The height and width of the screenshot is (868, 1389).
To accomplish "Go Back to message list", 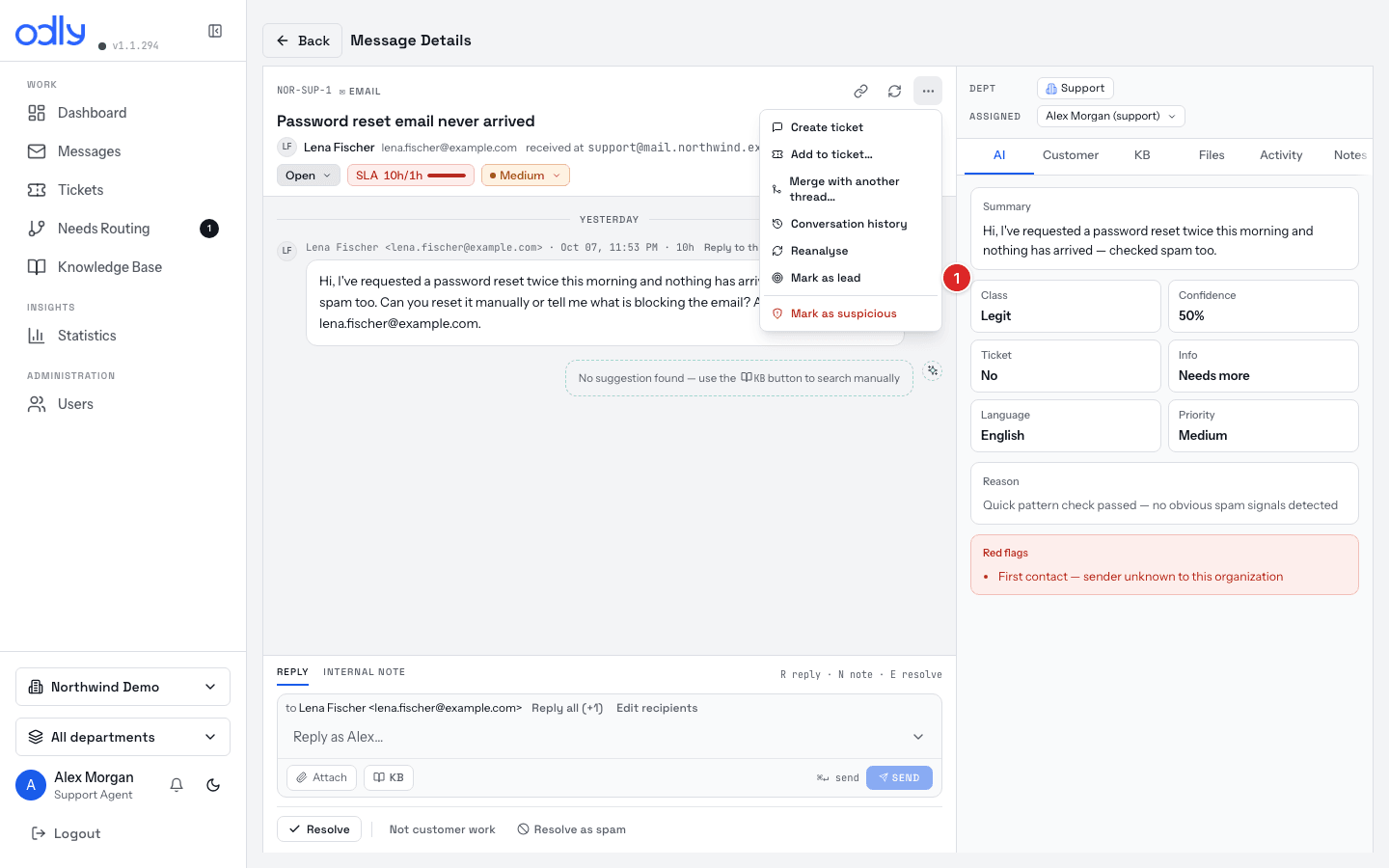I will (303, 41).
